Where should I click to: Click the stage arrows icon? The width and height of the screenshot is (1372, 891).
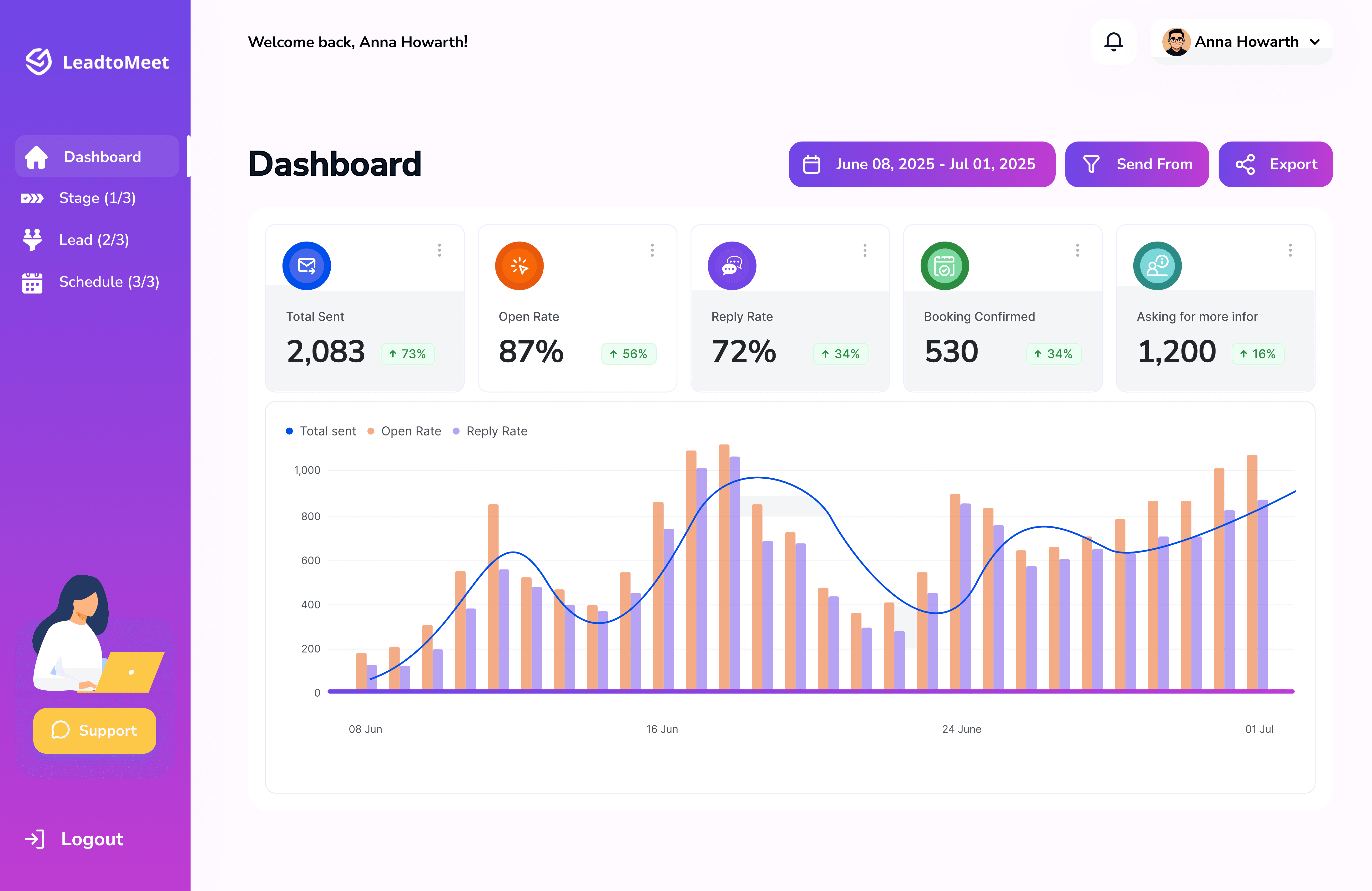coord(32,198)
